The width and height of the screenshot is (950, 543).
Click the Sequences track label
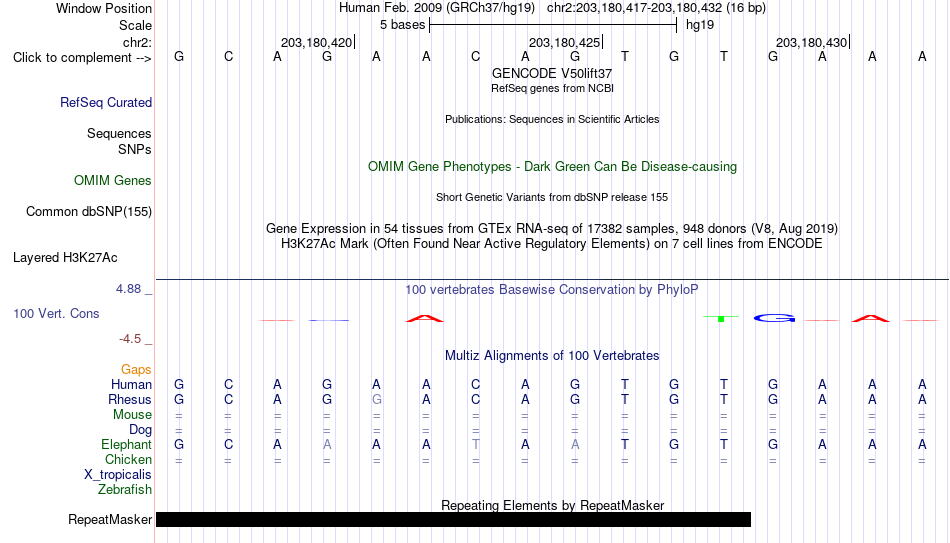119,133
